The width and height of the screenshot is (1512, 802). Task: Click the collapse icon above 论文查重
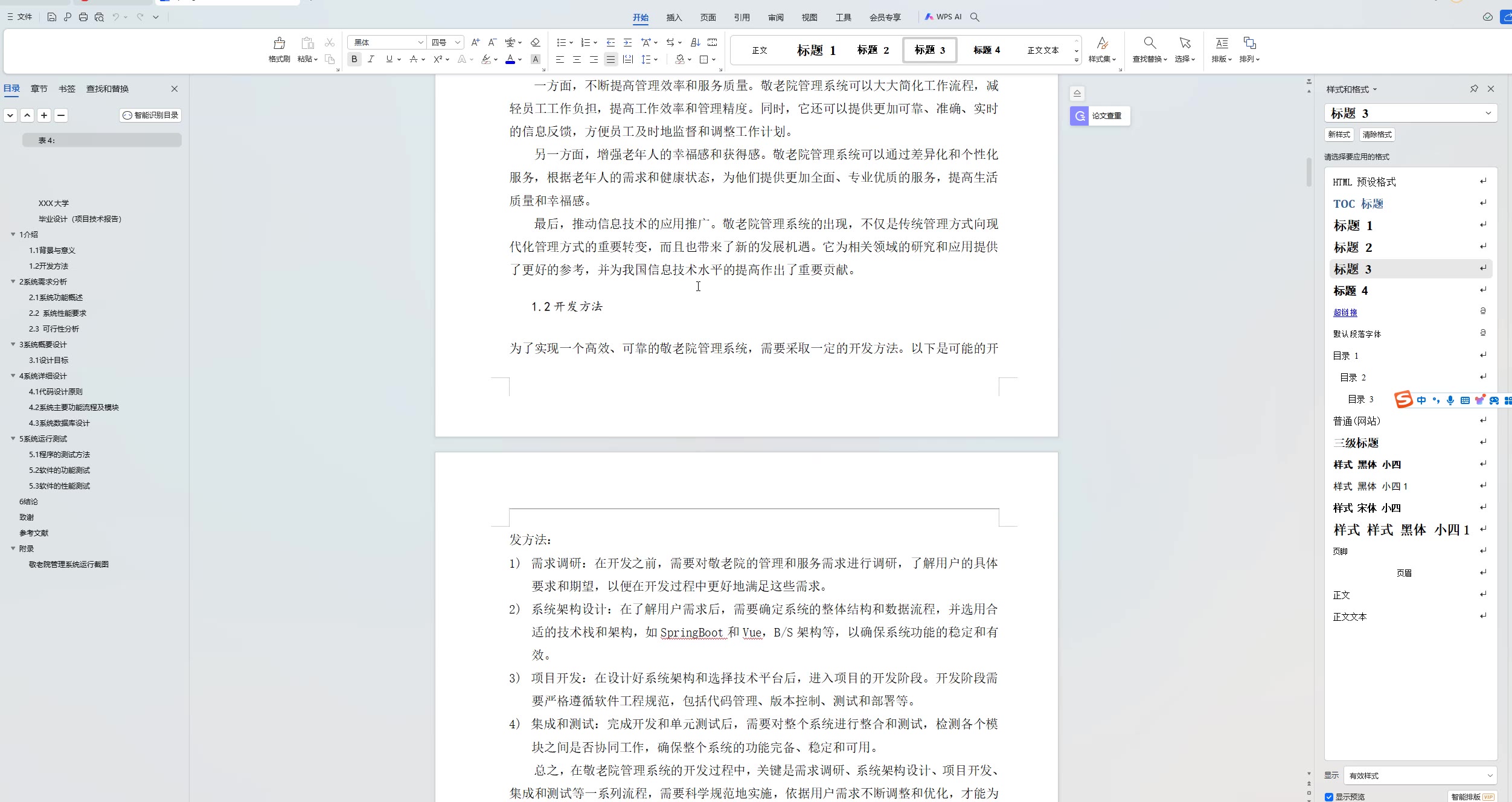coord(1077,93)
